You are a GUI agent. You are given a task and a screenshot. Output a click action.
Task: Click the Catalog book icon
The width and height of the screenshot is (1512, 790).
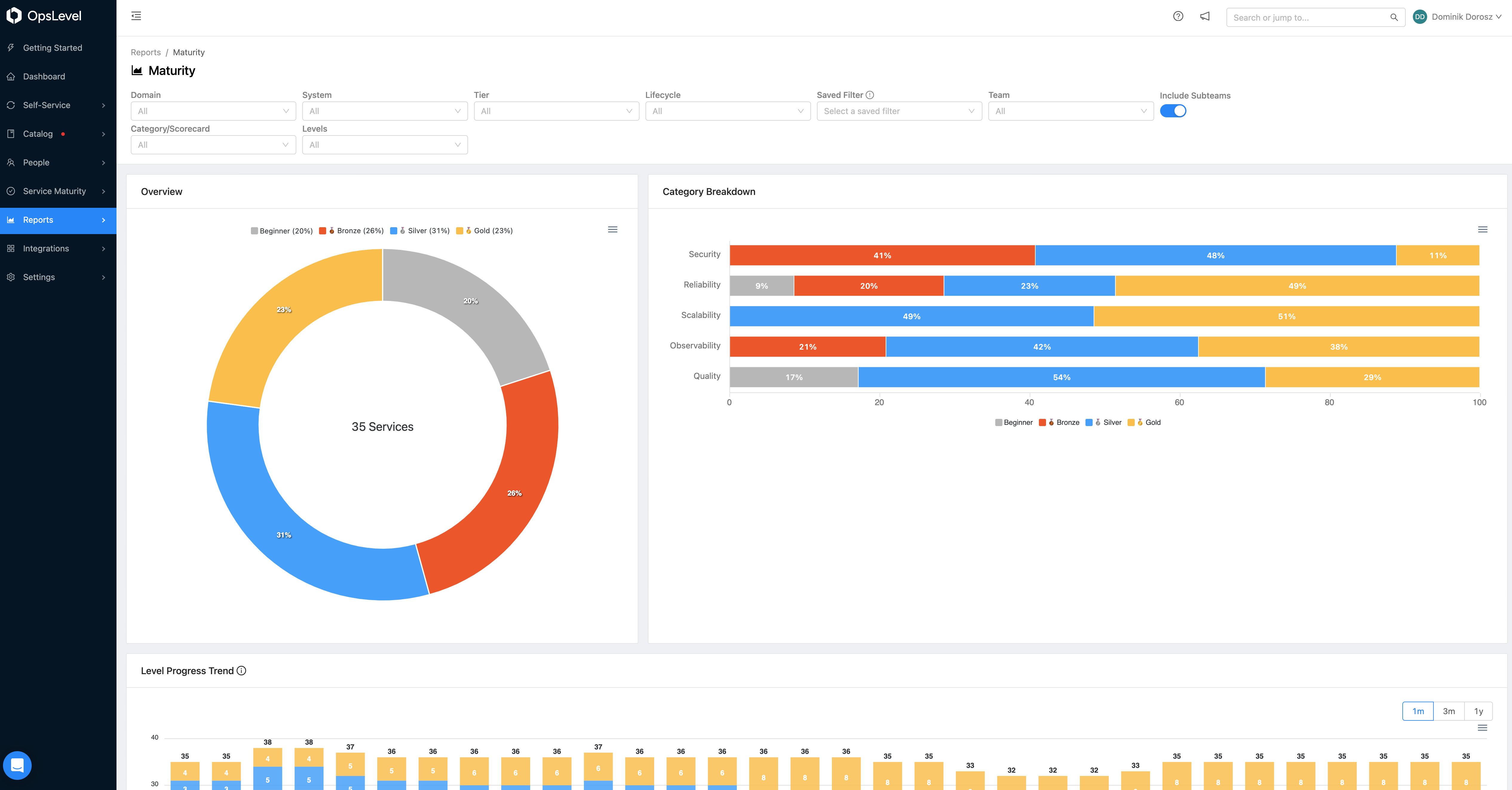[x=10, y=134]
